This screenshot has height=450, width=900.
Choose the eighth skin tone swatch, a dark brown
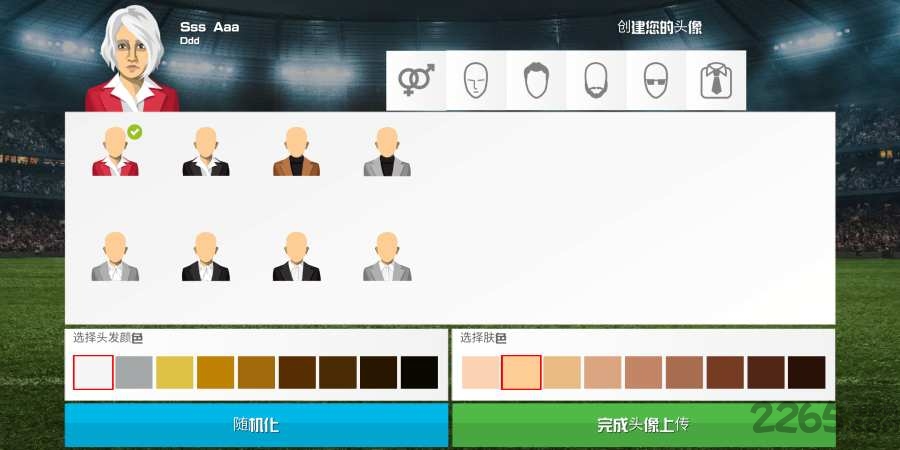[x=766, y=373]
